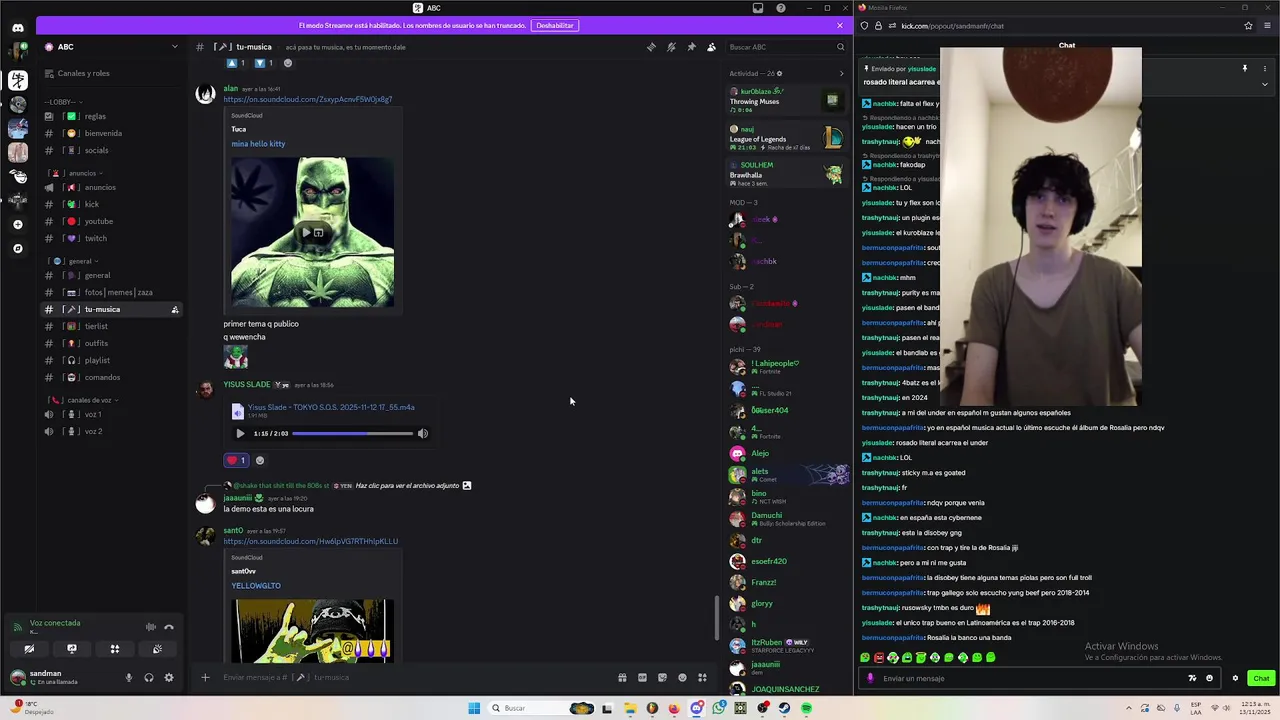Seek within the TOKYO S.O.S. audio progress bar
Screen dimensions: 1280x720
tap(352, 433)
